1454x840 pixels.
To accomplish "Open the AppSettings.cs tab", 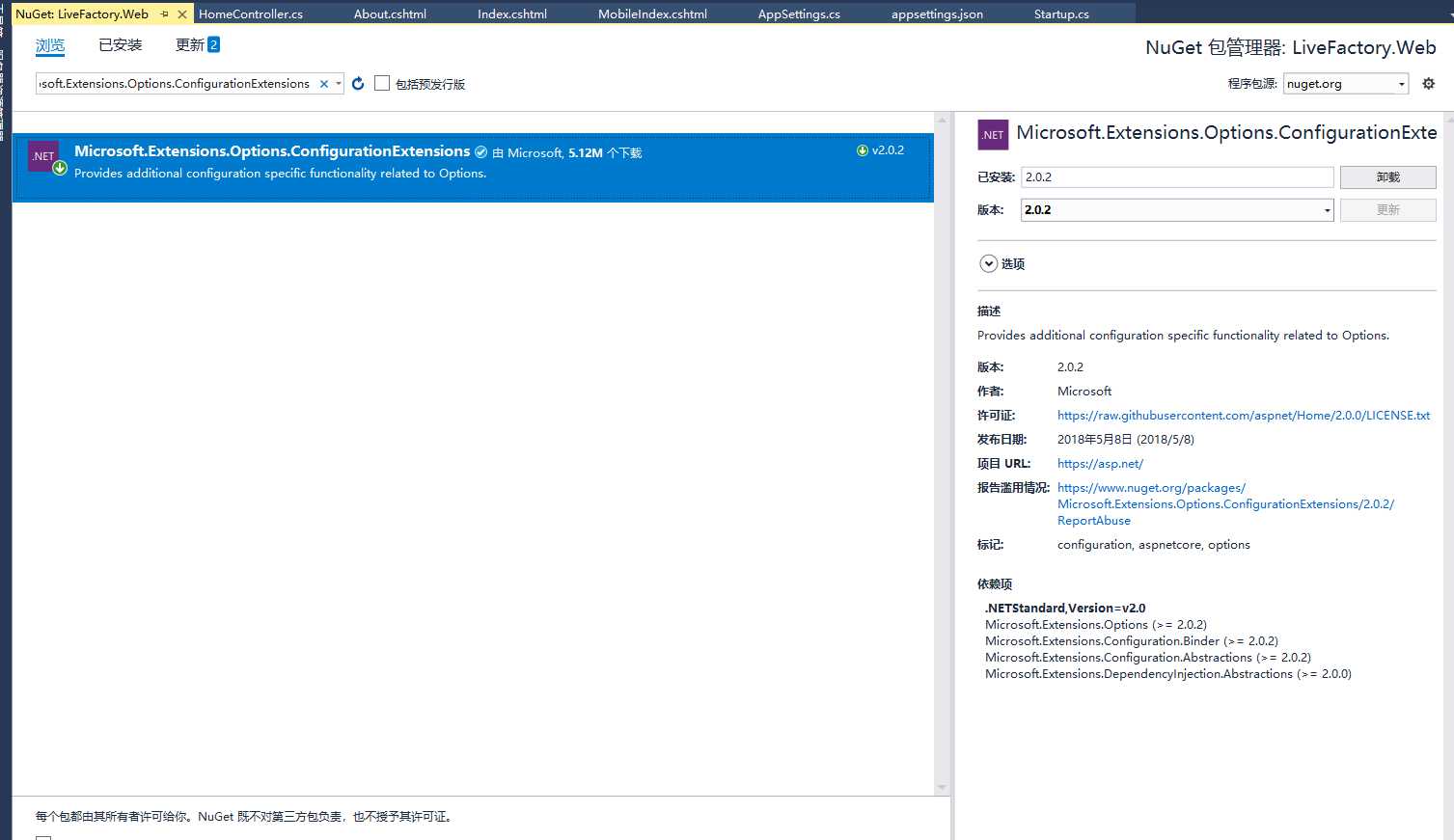I will tap(799, 14).
